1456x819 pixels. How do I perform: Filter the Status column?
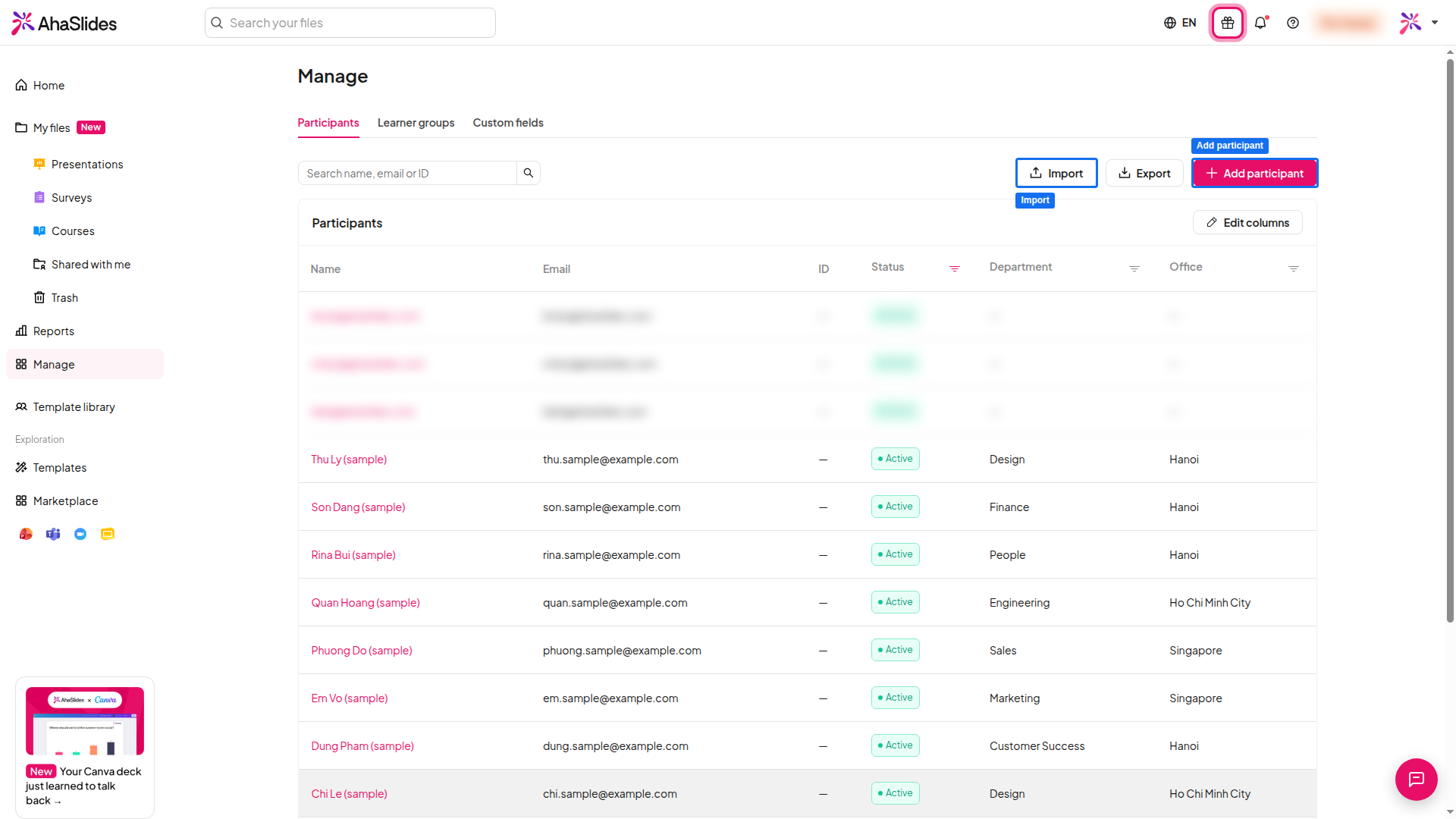[955, 268]
